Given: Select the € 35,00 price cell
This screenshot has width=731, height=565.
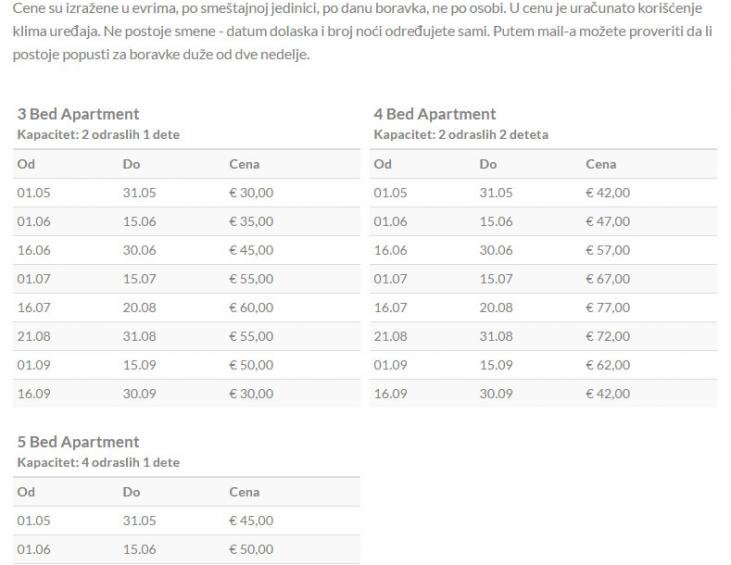Looking at the screenshot, I should coord(251,222).
